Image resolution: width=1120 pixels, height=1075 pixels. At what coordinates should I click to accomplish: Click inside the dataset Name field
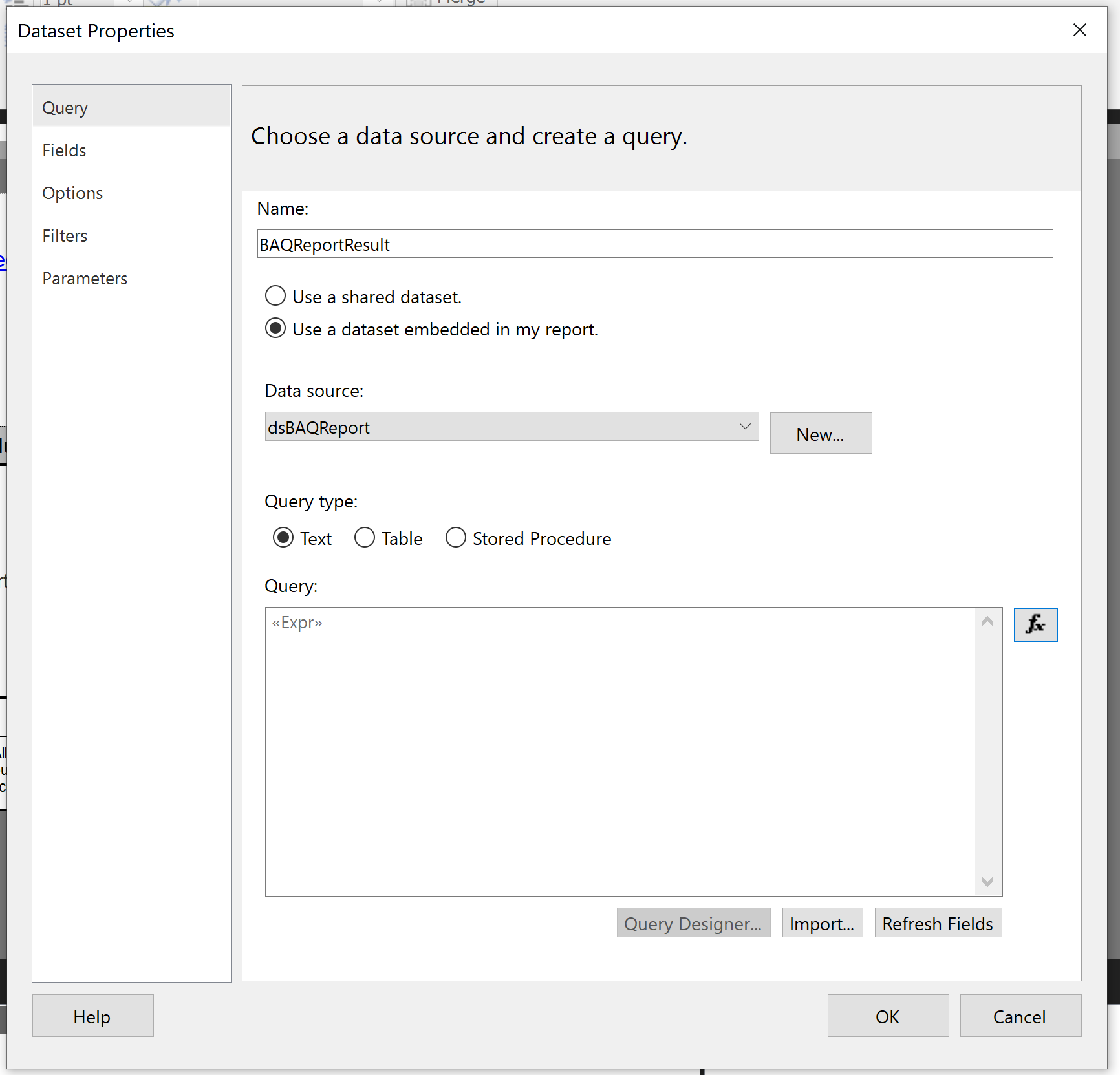[654, 244]
